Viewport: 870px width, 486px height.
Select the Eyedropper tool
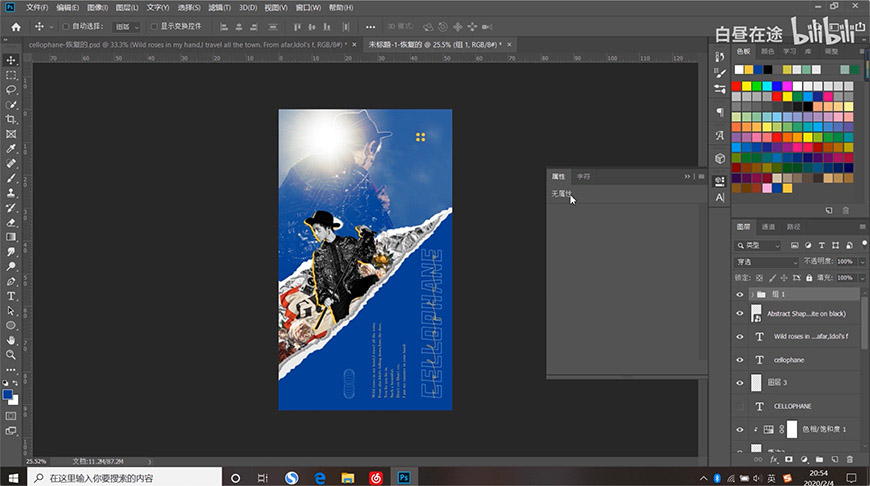pyautogui.click(x=11, y=149)
